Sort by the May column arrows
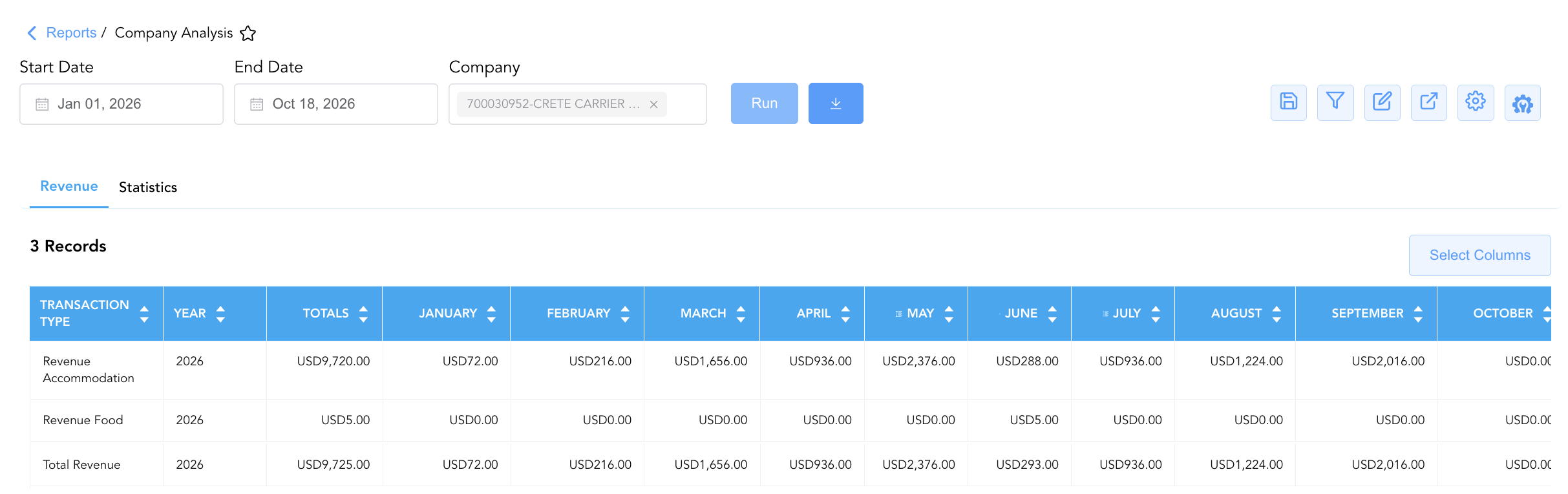 (x=949, y=314)
